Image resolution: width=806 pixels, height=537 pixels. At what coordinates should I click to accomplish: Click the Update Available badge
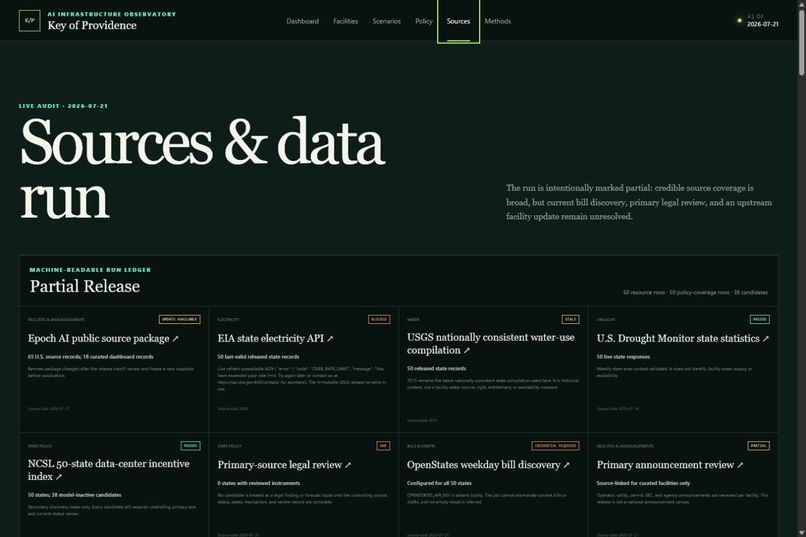(x=179, y=319)
